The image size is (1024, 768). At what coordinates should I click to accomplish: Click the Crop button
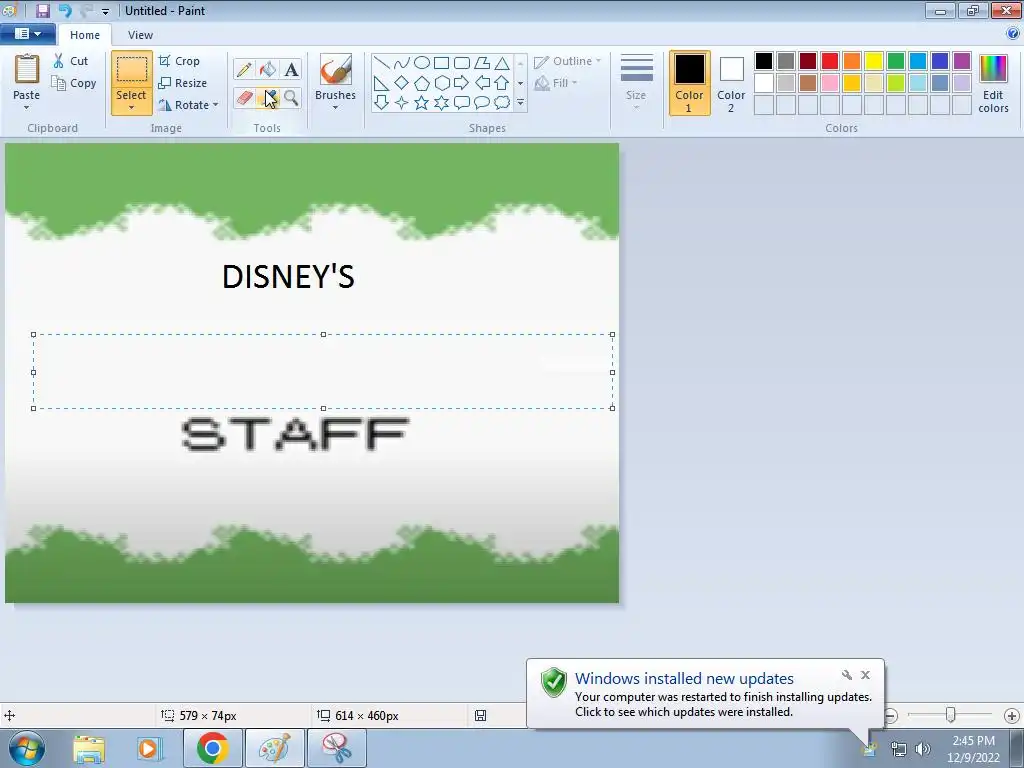(179, 61)
